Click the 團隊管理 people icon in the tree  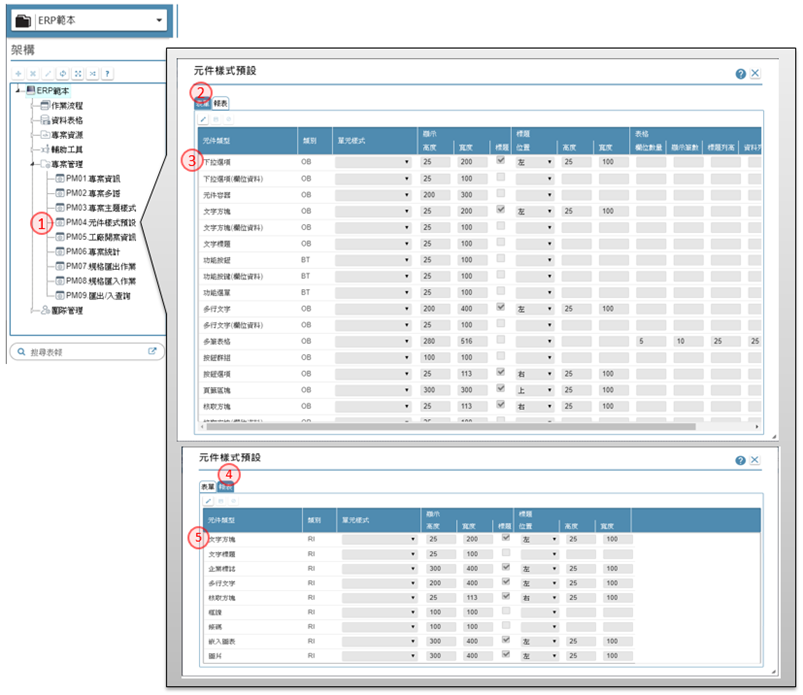point(45,310)
